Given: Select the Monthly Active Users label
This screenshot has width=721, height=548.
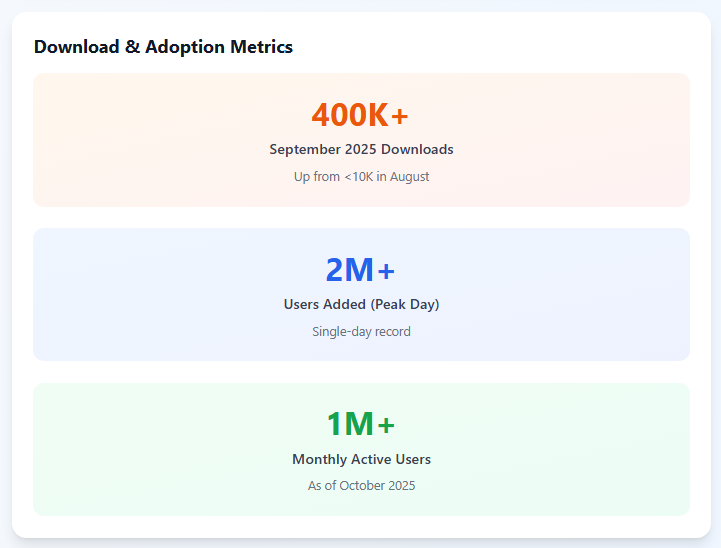Looking at the screenshot, I should 361,459.
